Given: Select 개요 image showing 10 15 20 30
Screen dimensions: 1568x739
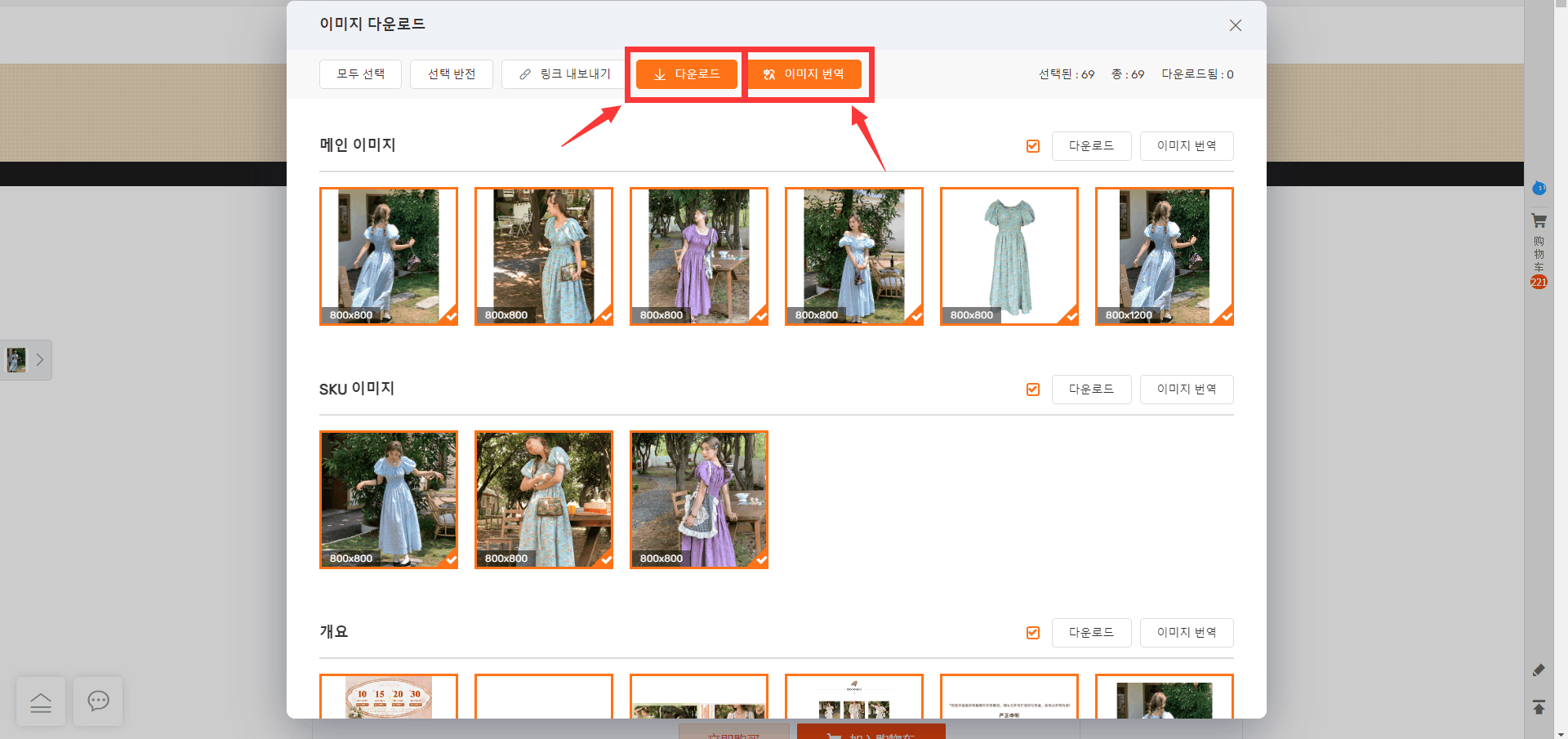Looking at the screenshot, I should 389,697.
